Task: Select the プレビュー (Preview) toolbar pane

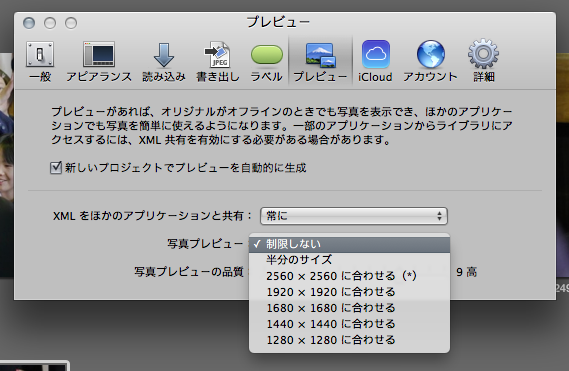Action: coord(320,61)
